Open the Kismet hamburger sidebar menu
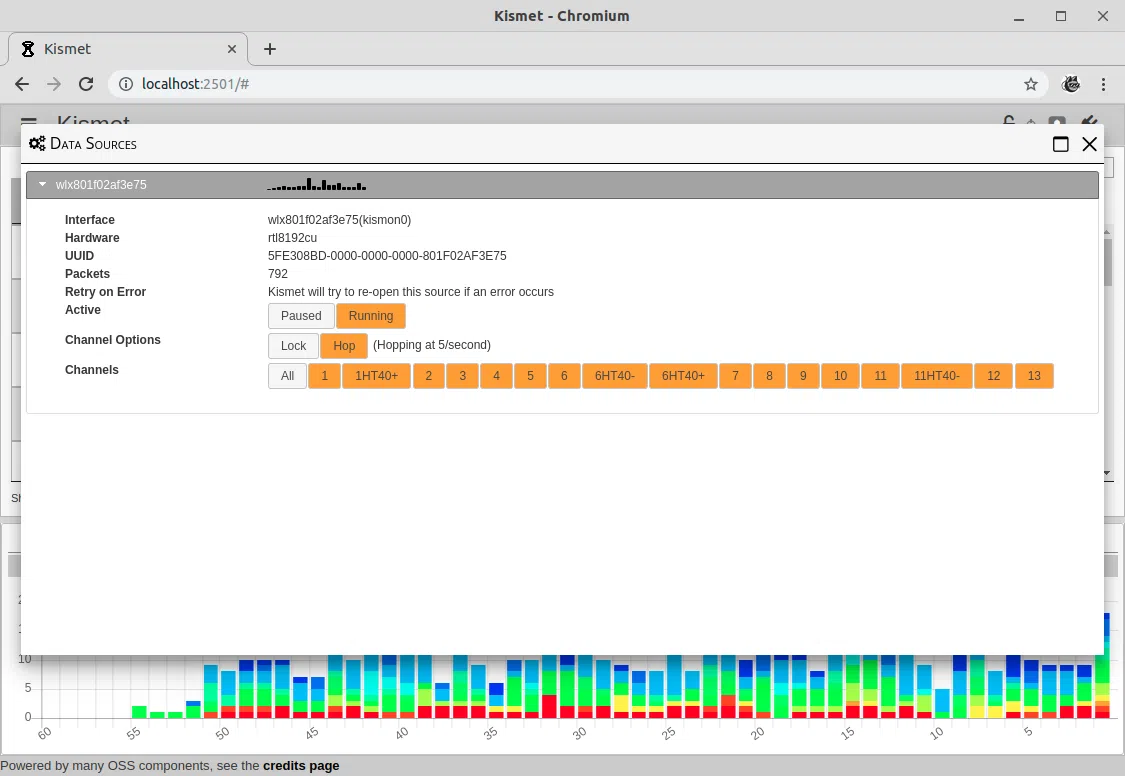 pos(29,121)
